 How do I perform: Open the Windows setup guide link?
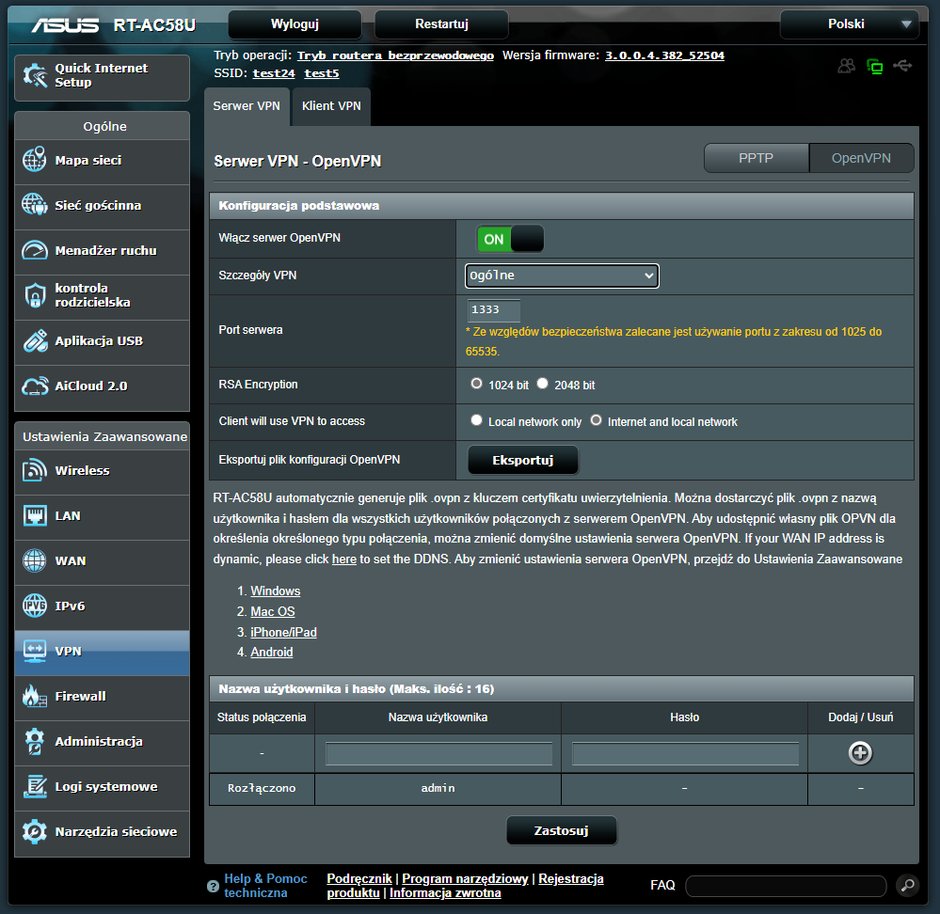(x=275, y=591)
